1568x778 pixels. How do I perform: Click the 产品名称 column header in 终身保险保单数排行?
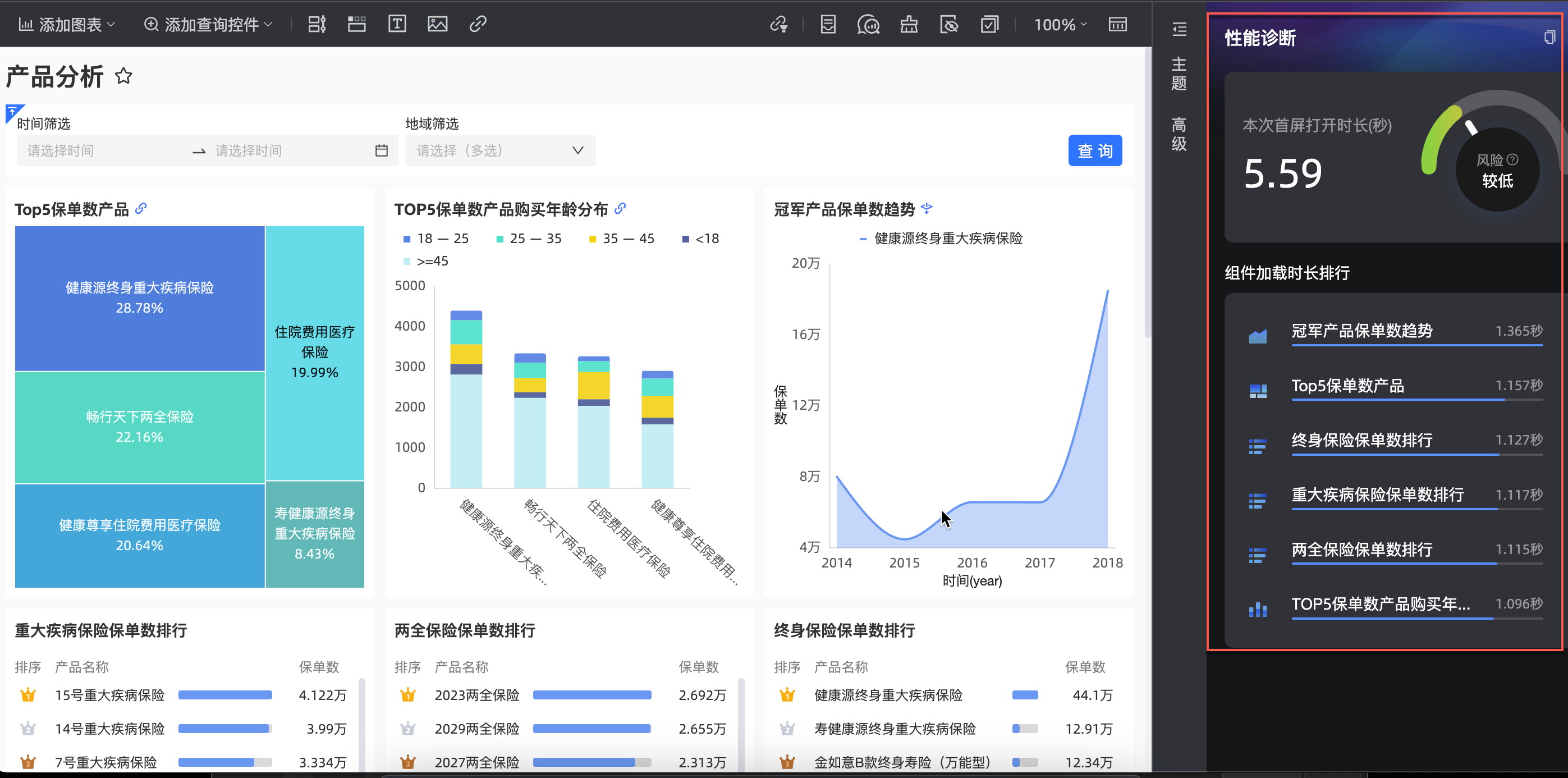point(841,667)
